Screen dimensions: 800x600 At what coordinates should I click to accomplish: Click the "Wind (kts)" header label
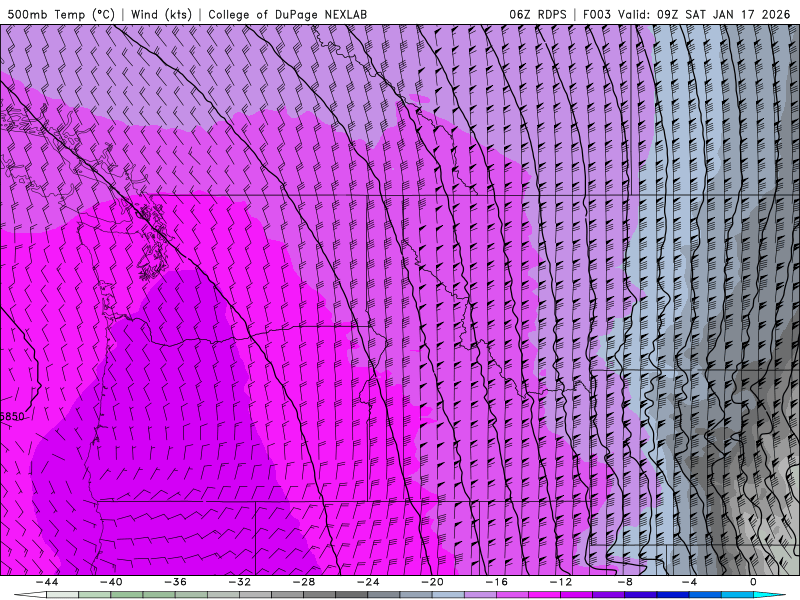point(161,14)
